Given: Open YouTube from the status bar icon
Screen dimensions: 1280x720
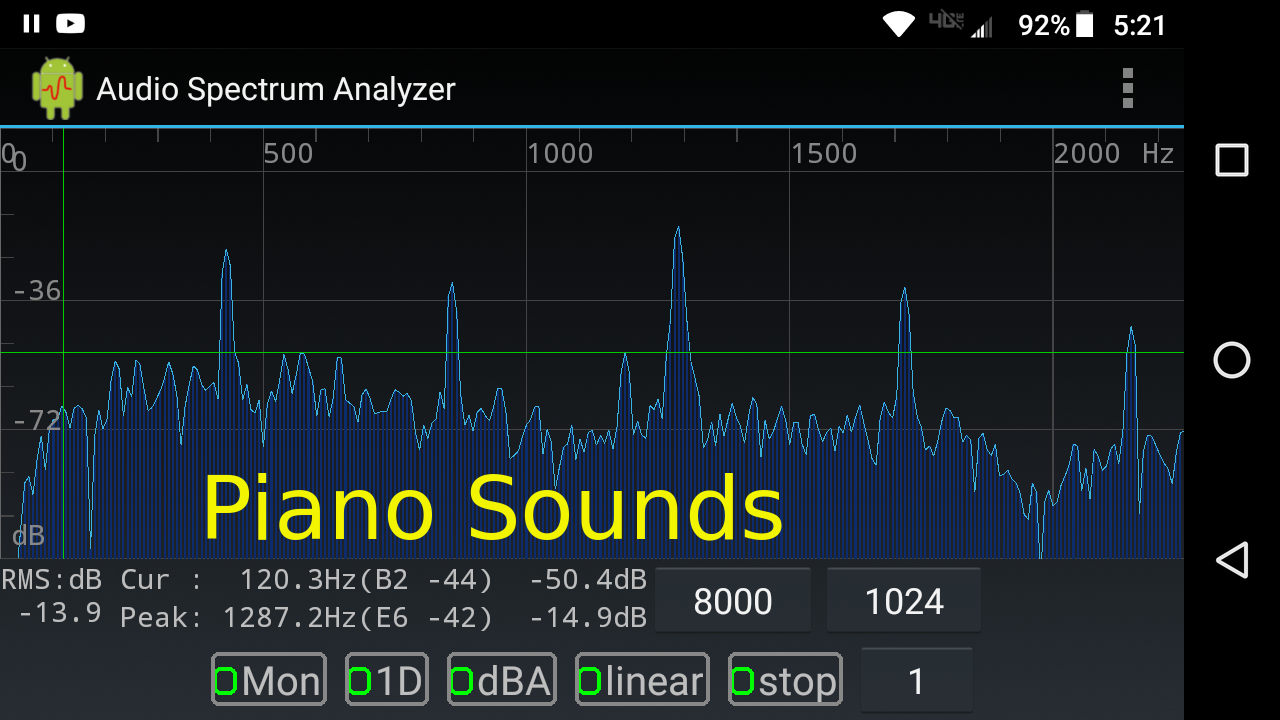Looking at the screenshot, I should [x=70, y=23].
